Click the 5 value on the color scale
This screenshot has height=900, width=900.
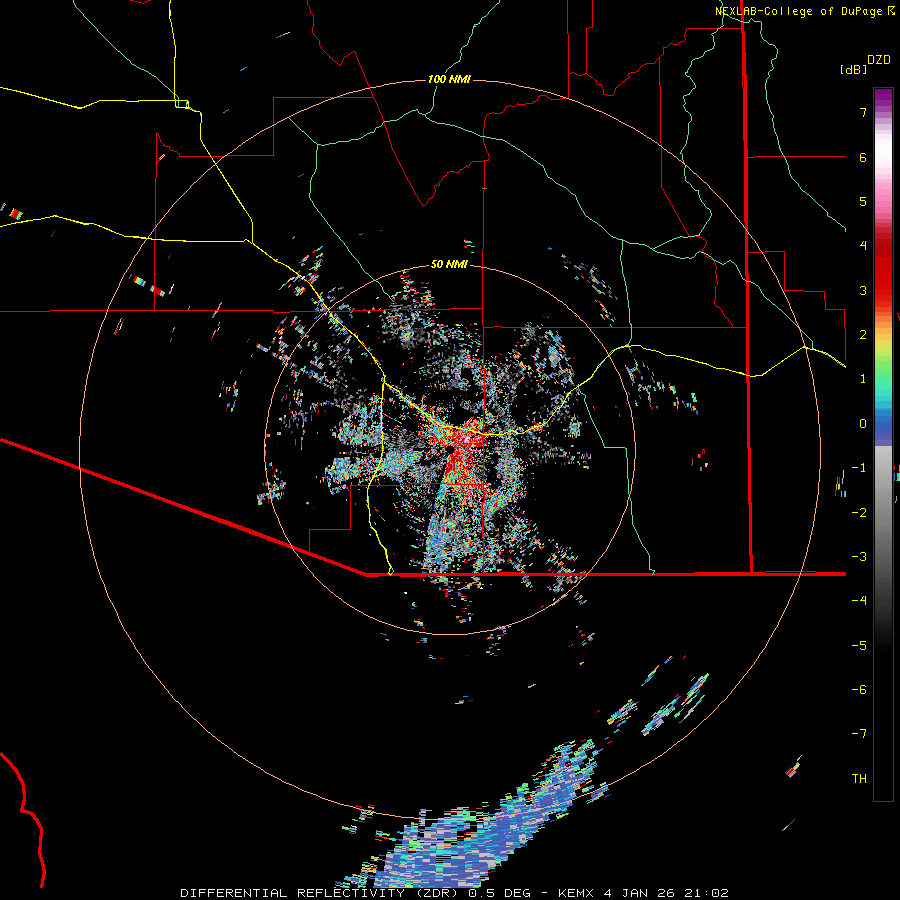pos(863,201)
